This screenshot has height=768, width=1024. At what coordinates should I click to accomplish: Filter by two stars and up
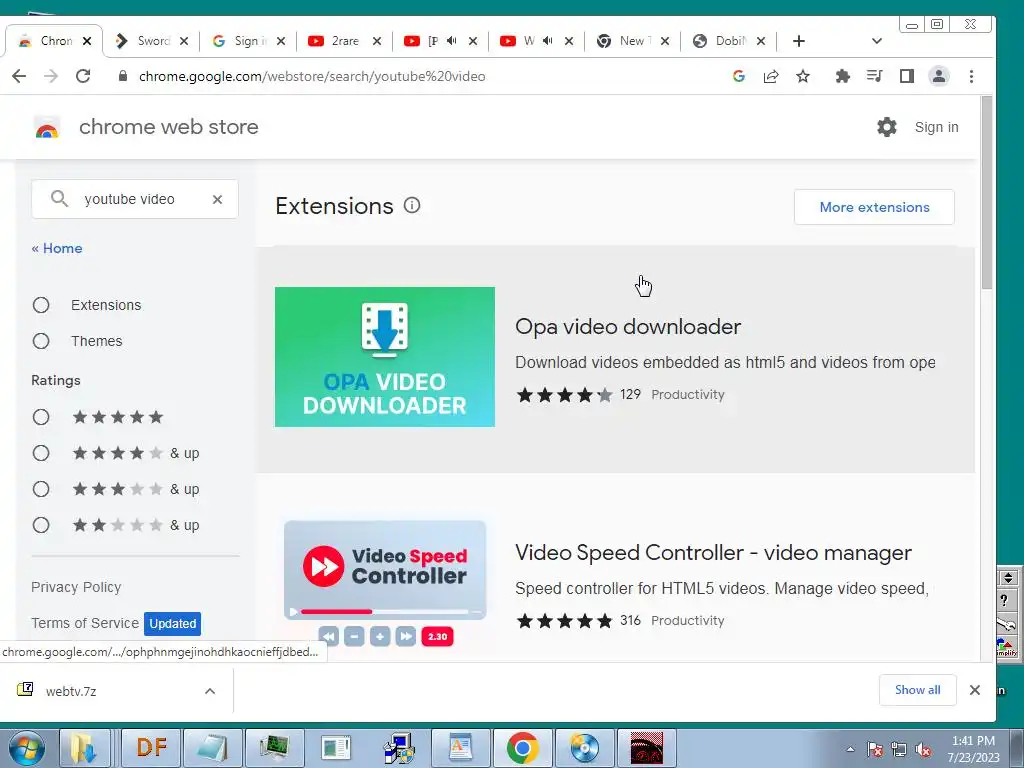[x=41, y=525]
